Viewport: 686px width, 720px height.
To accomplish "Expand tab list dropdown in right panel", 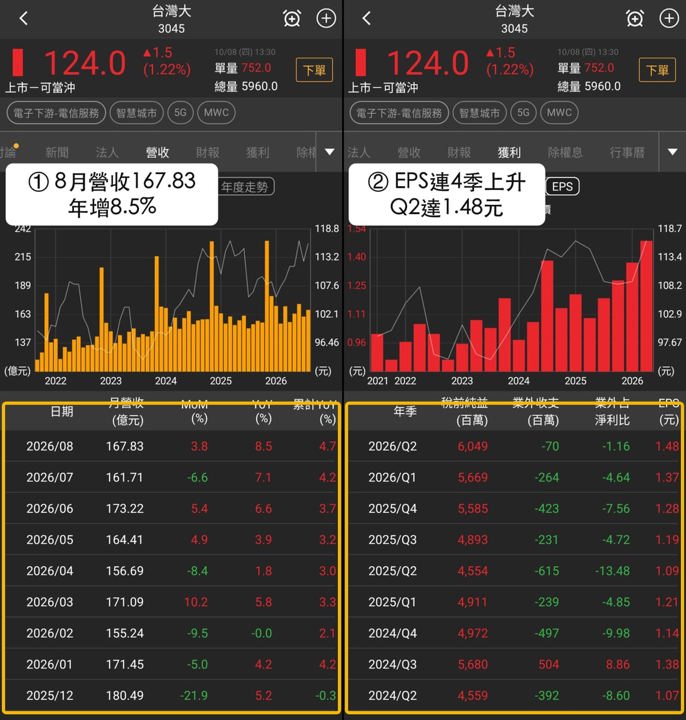I will coord(672,152).
